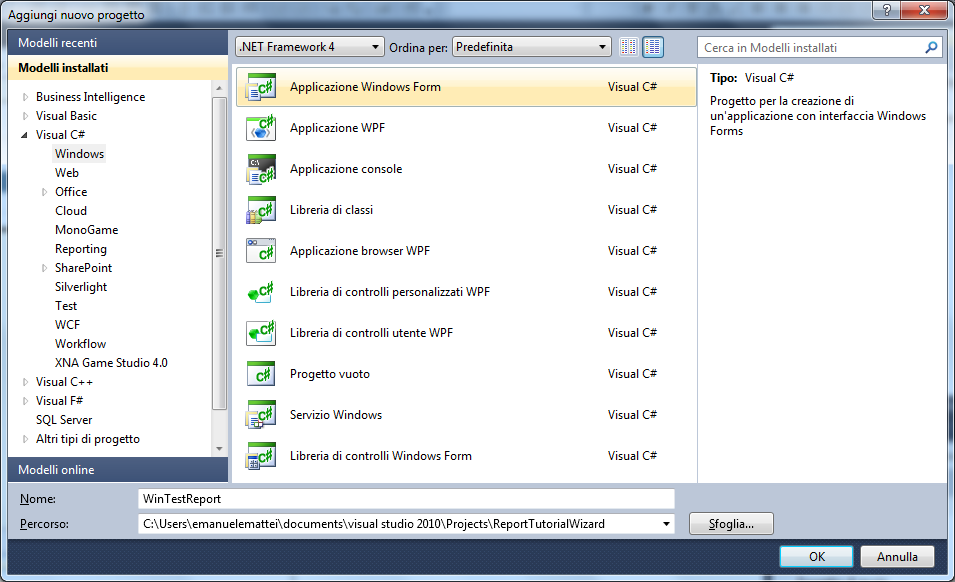This screenshot has height=582, width=955.
Task: Select the SQL Server tree item
Action: click(64, 420)
